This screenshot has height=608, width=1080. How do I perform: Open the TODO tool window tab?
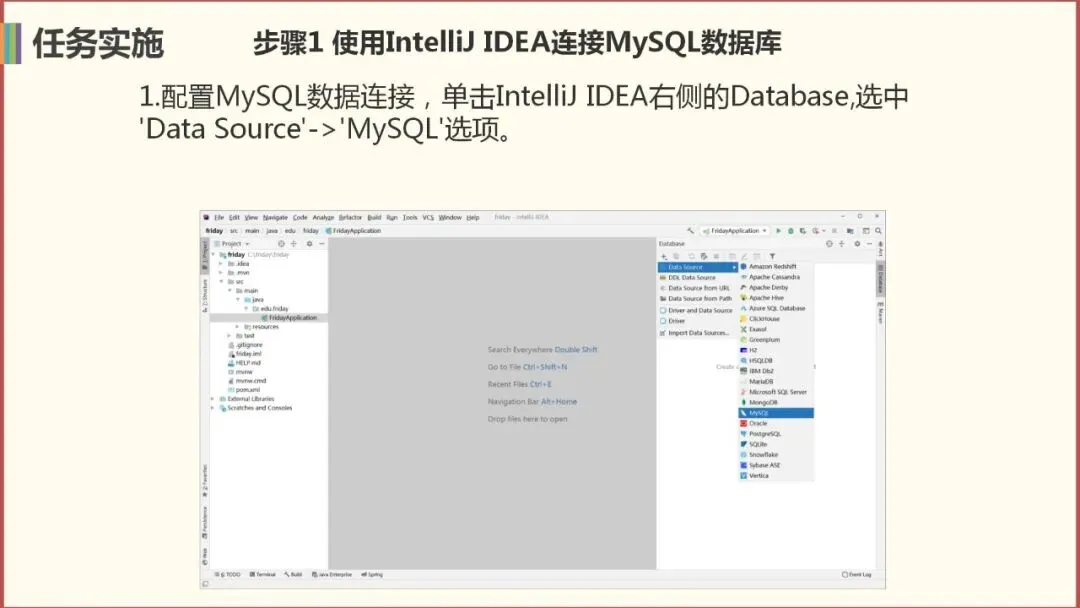(228, 574)
